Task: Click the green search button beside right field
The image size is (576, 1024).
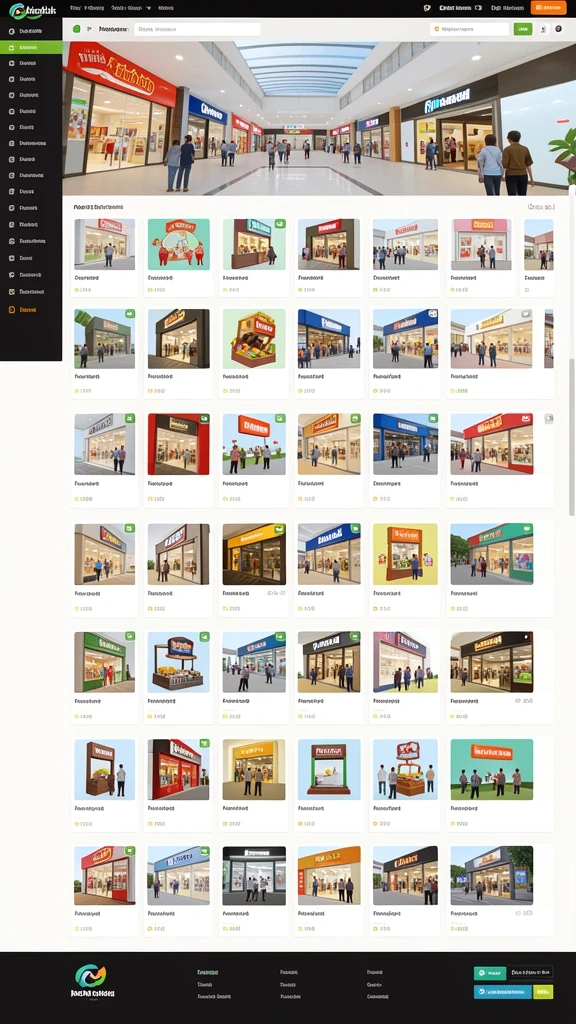Action: click(522, 29)
